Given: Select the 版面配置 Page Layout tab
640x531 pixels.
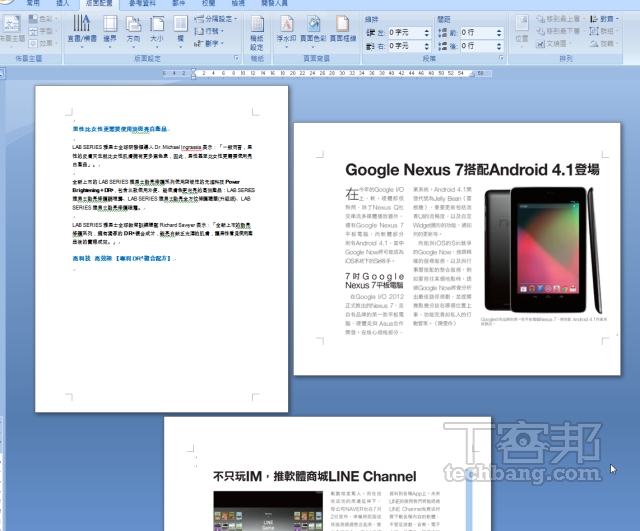Looking at the screenshot, I should point(99,3).
